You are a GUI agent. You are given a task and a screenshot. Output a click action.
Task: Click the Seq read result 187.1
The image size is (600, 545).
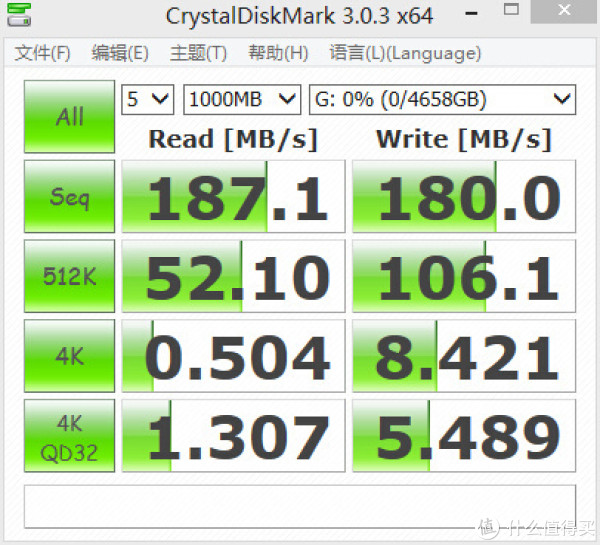coord(233,196)
